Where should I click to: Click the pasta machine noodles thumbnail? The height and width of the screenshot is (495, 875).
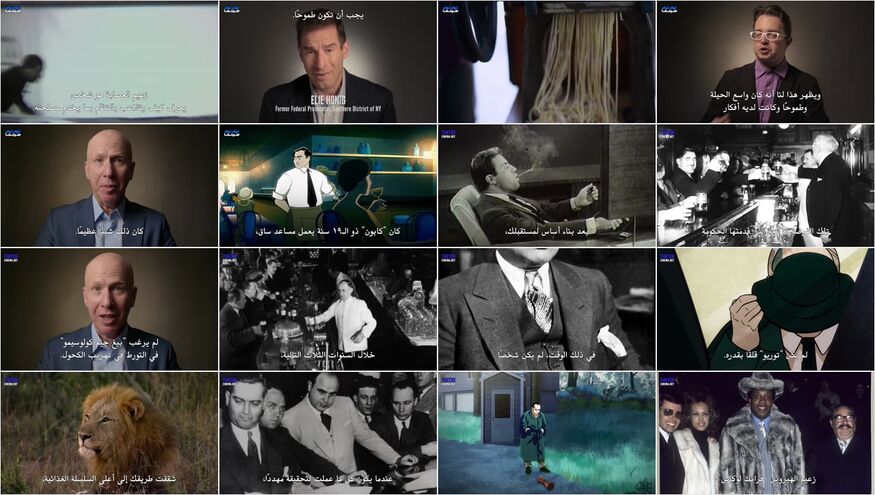[547, 62]
